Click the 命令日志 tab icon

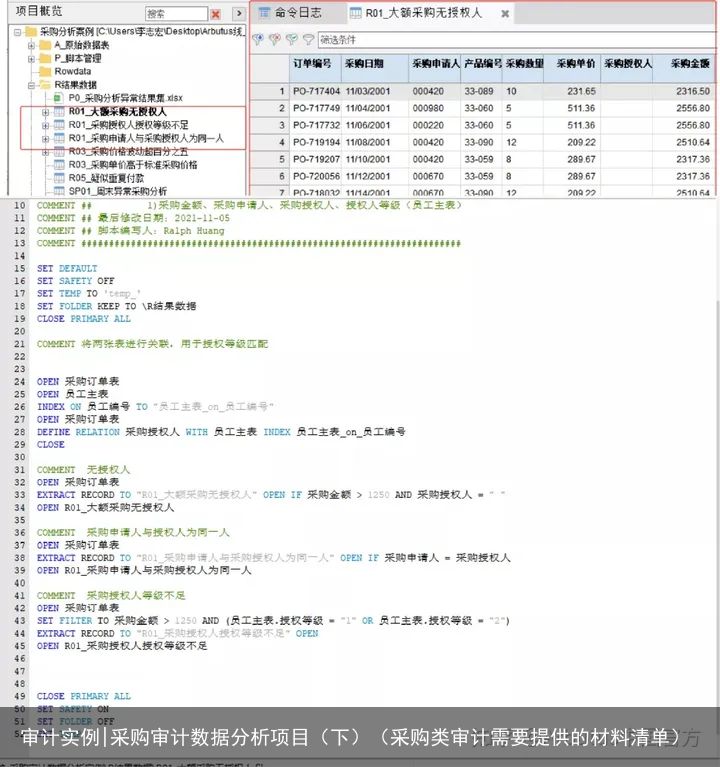pos(264,13)
